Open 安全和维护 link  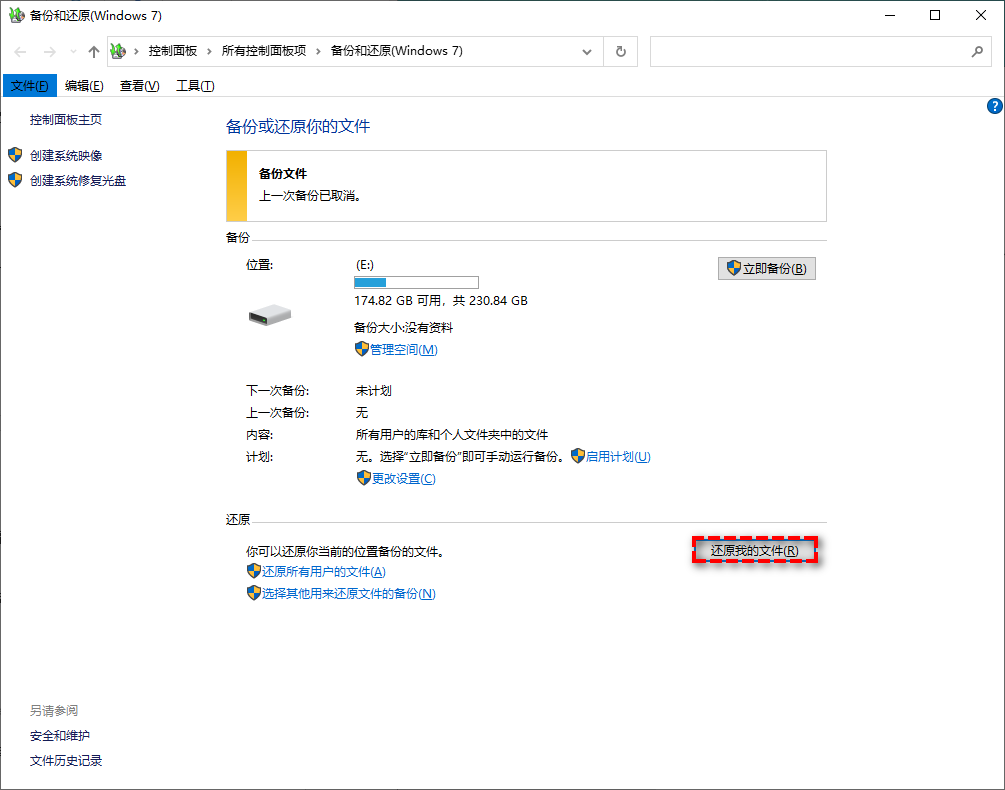pos(60,736)
